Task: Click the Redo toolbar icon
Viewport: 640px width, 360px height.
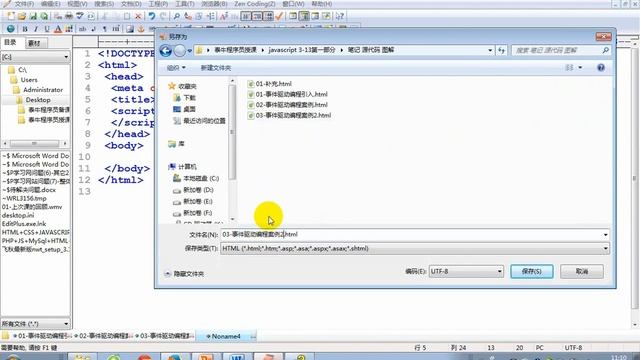Action: (163, 16)
